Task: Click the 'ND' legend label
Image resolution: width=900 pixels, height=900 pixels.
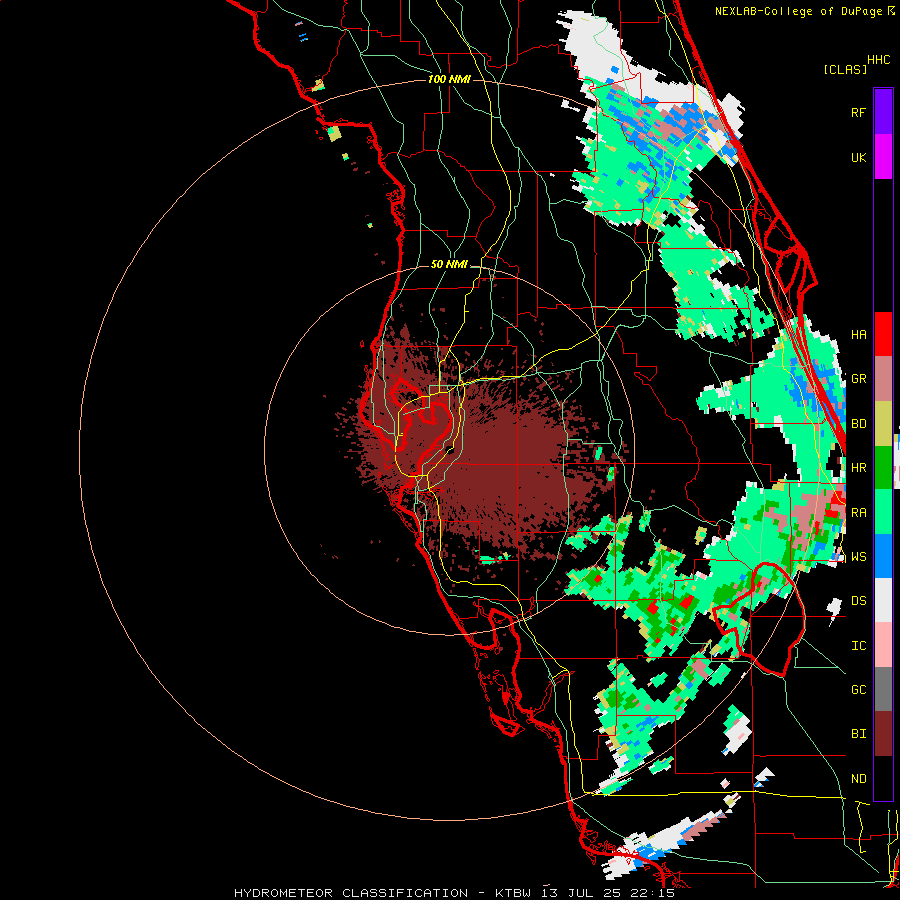Action: 858,779
